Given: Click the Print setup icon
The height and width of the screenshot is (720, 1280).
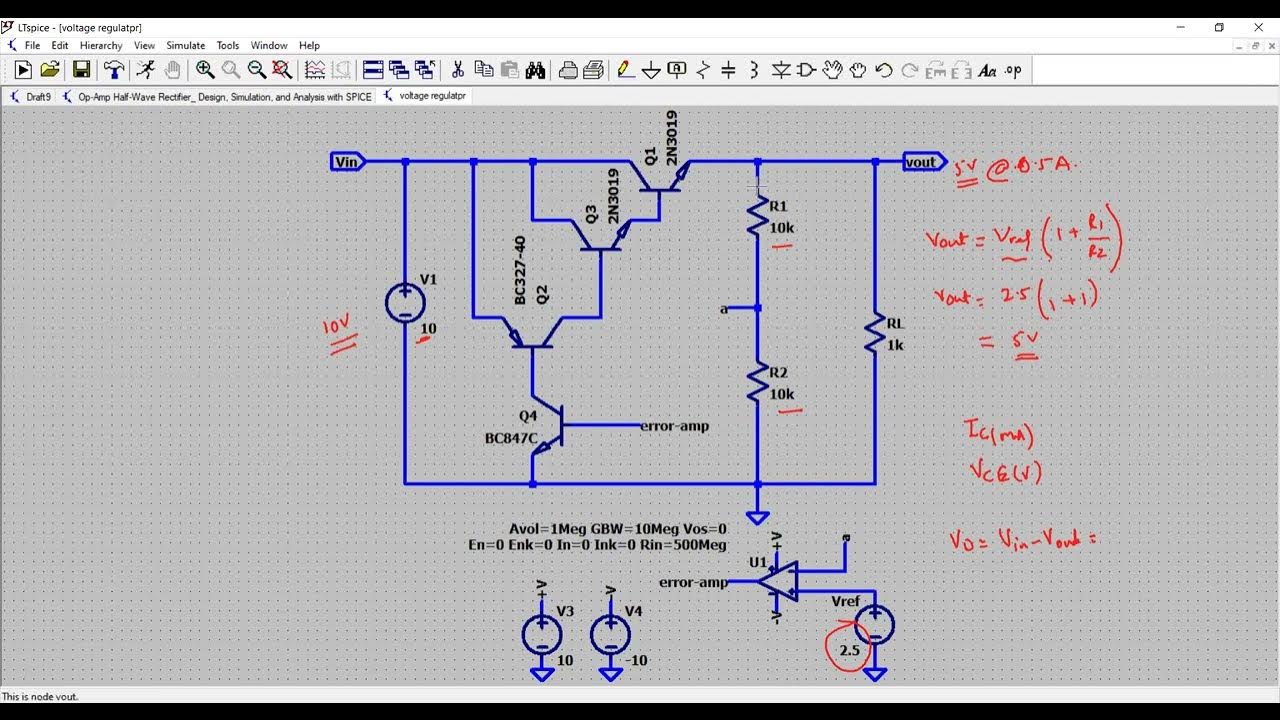Looking at the screenshot, I should pos(568,70).
